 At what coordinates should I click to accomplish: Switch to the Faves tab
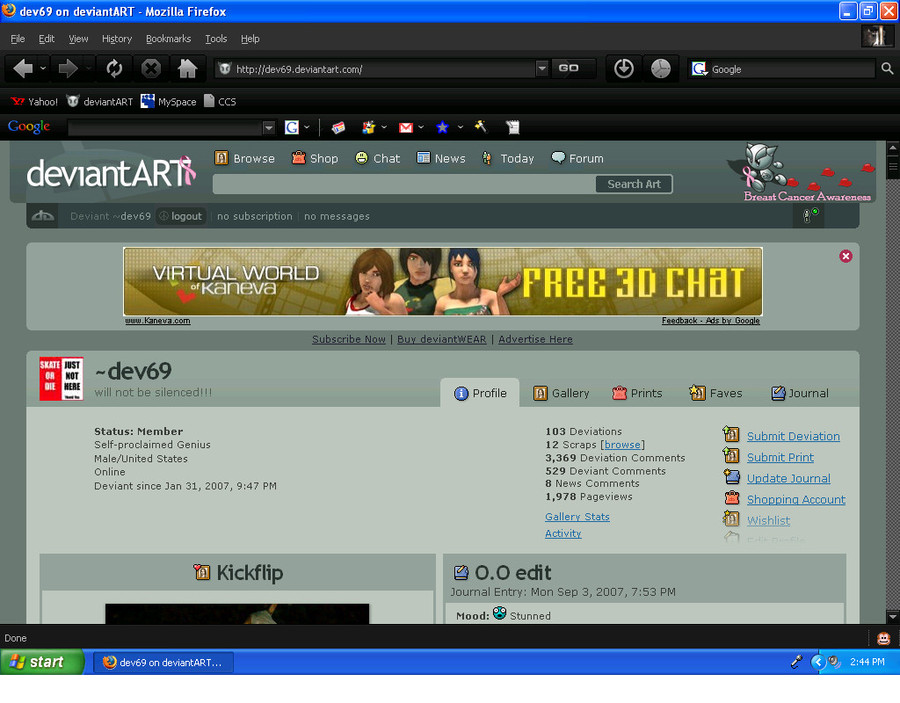pyautogui.click(x=716, y=393)
